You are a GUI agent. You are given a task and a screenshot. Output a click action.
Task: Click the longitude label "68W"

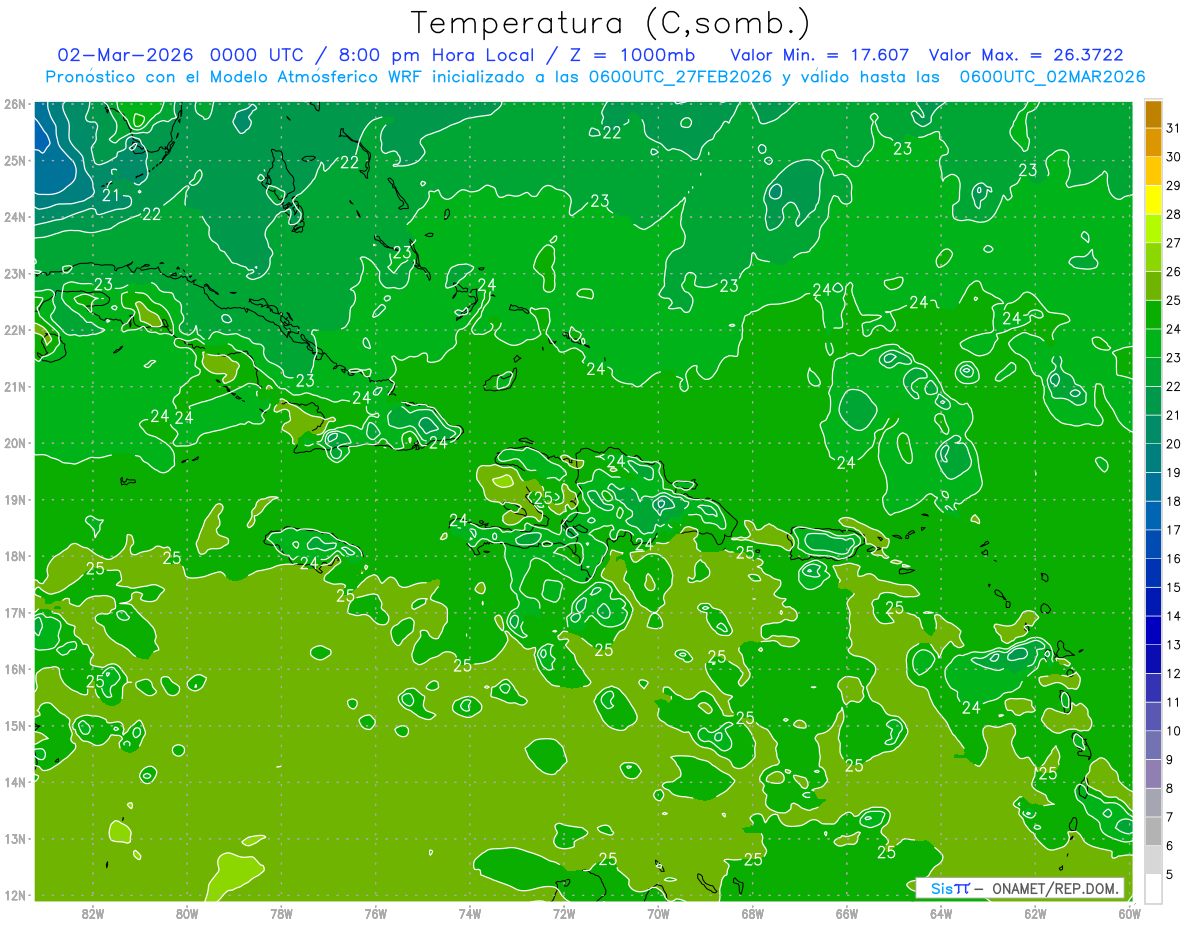pyautogui.click(x=752, y=913)
